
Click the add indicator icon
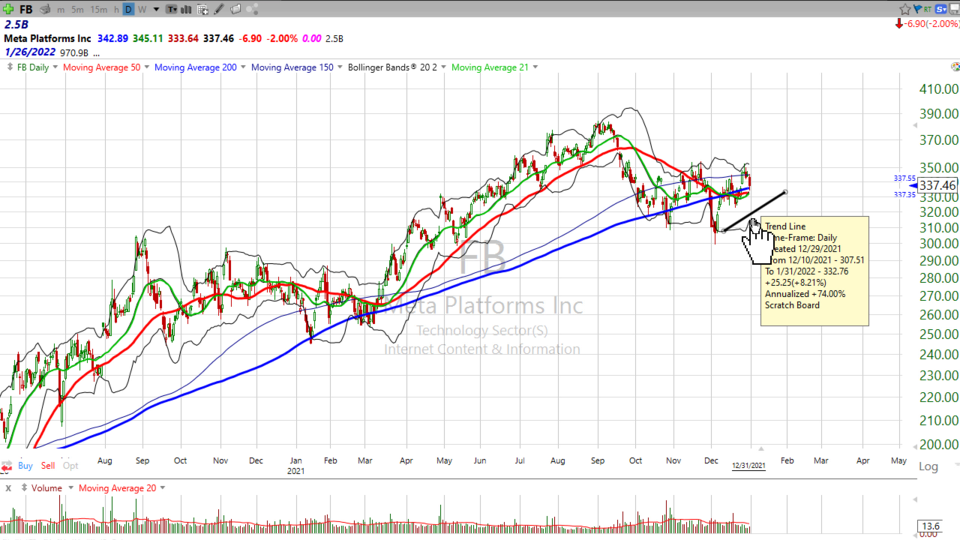pos(203,9)
